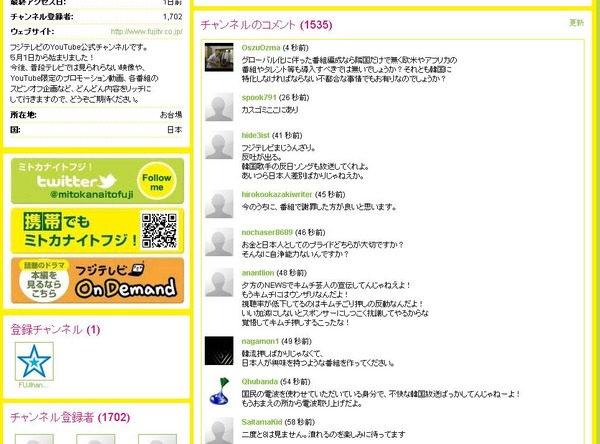The width and height of the screenshot is (600, 444).
Task: Click spook791's comment カスゴミここにあり
Action: coord(270,109)
